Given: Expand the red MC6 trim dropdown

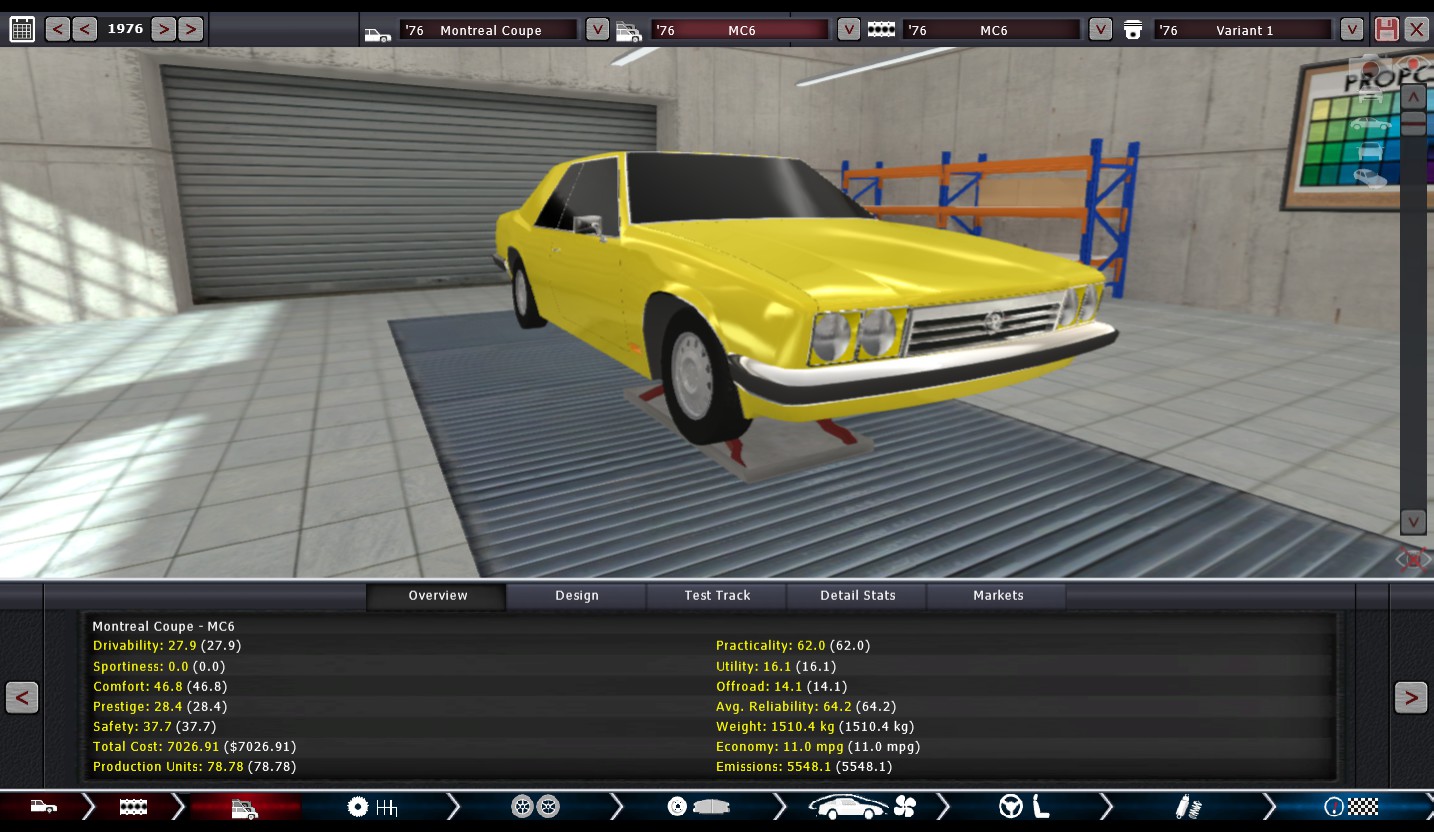Looking at the screenshot, I should point(848,29).
